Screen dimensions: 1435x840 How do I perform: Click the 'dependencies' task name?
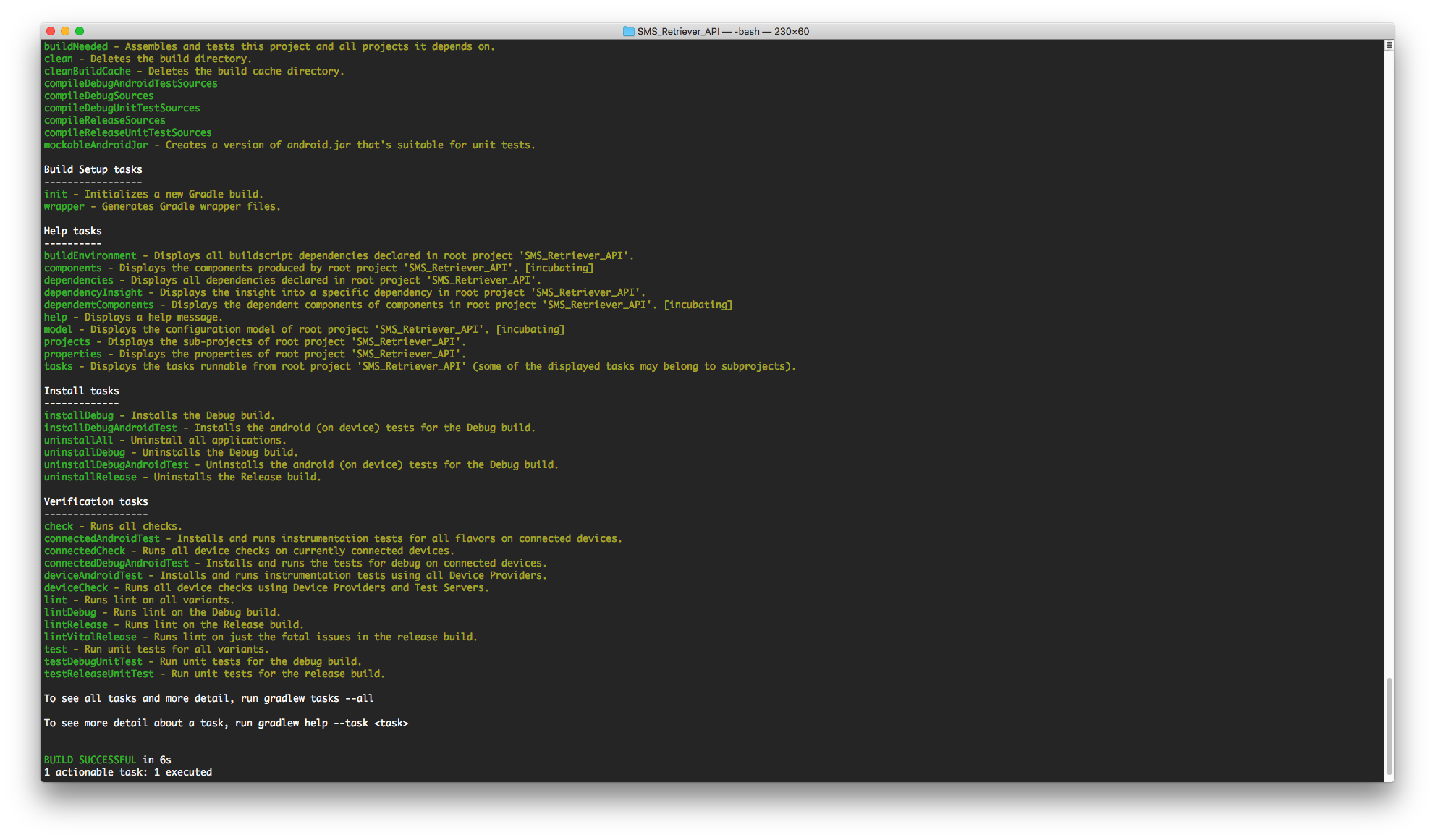(79, 280)
